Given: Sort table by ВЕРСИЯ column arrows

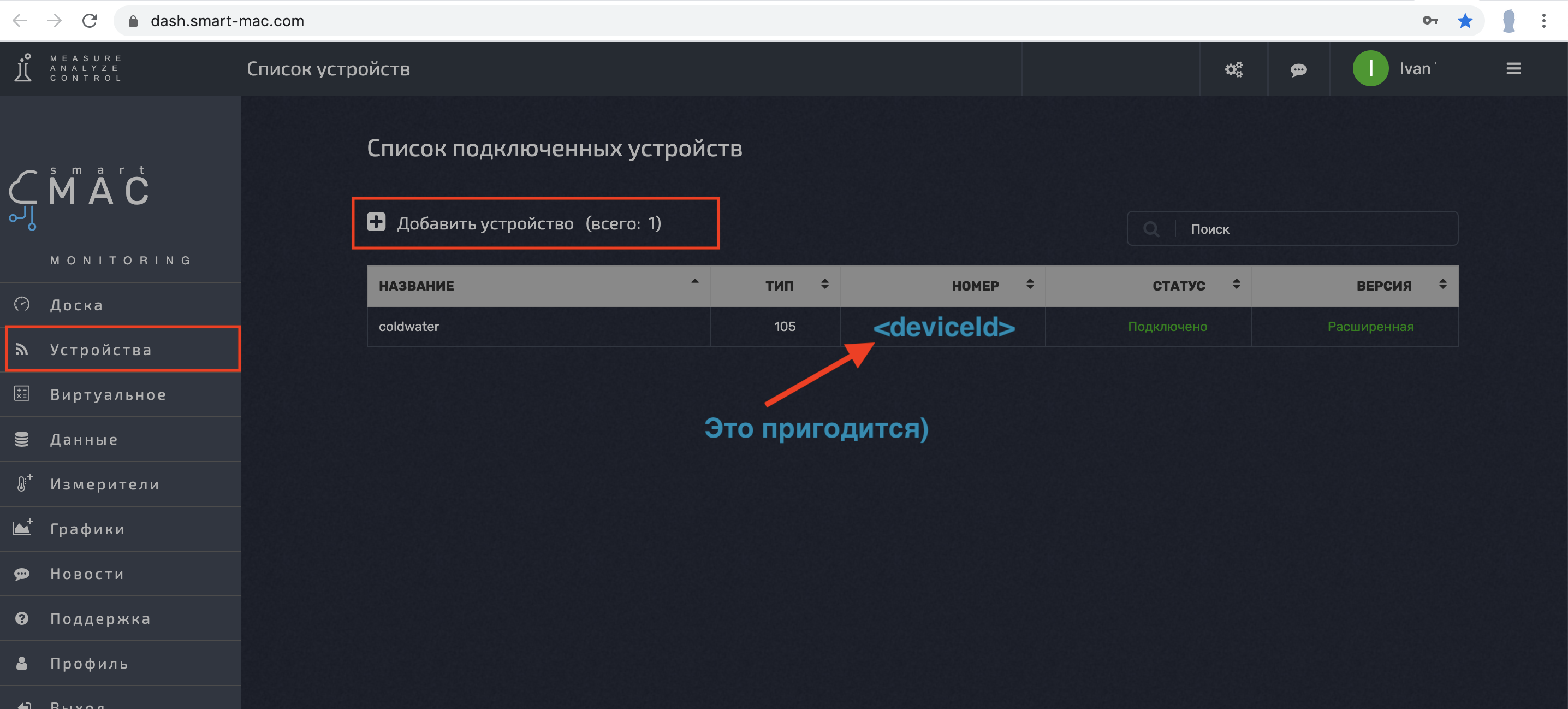Looking at the screenshot, I should pyautogui.click(x=1442, y=285).
